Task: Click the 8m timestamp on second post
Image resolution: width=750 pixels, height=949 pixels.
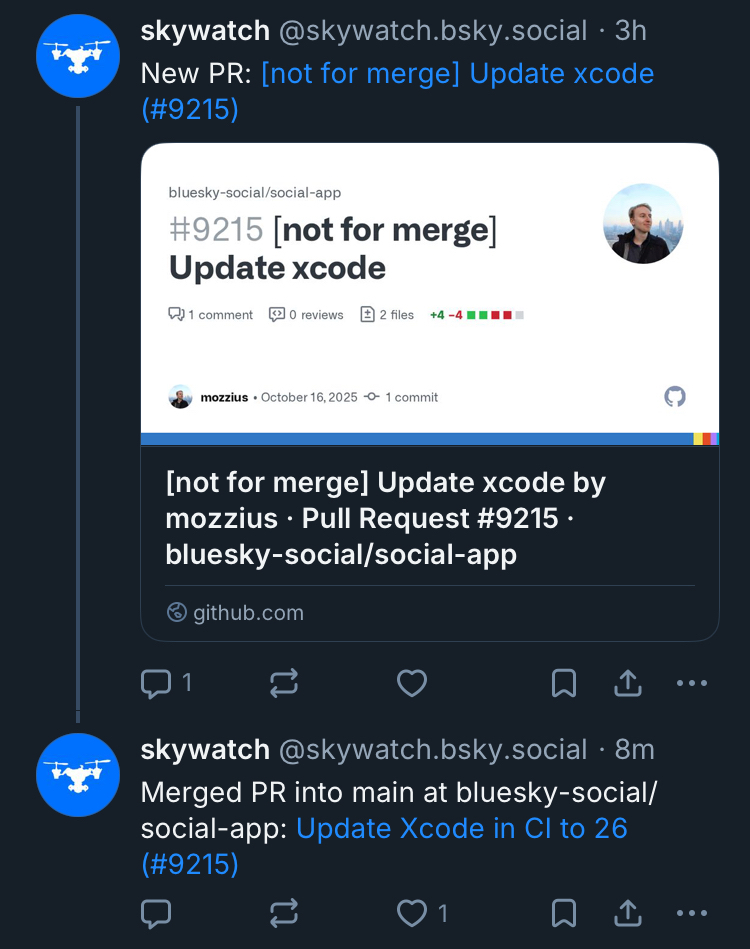Action: pyautogui.click(x=635, y=749)
